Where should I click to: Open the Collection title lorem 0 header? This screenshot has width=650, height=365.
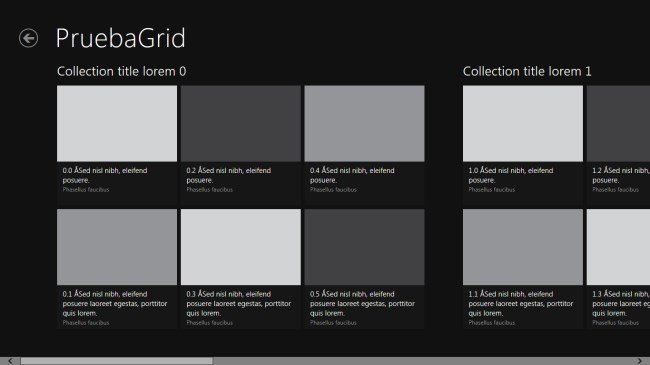tap(121, 71)
